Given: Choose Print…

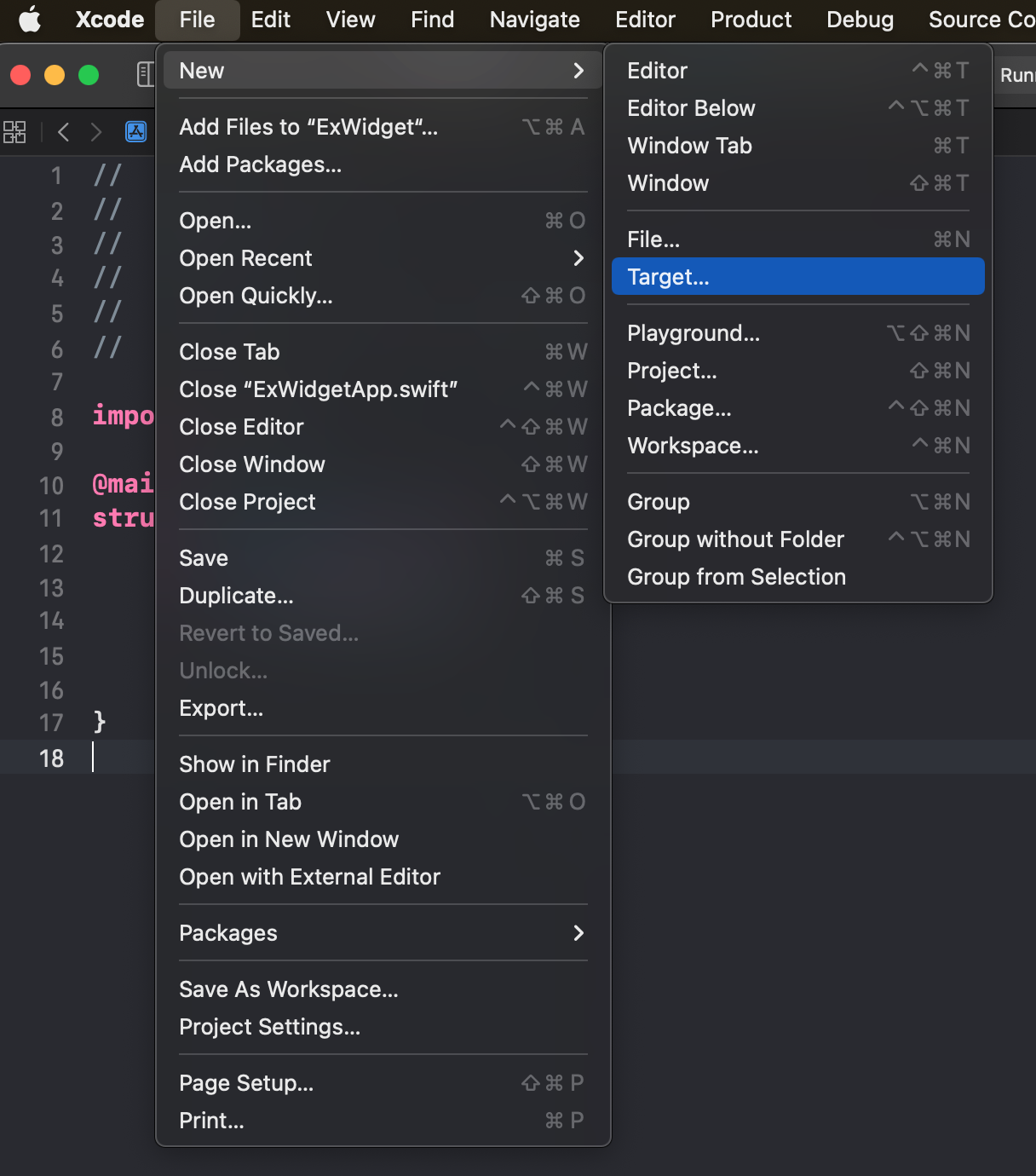Looking at the screenshot, I should click(383, 1120).
